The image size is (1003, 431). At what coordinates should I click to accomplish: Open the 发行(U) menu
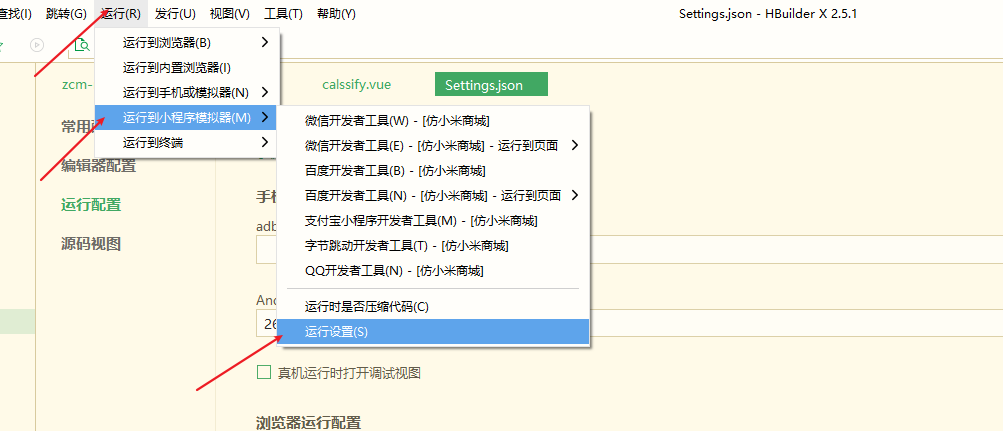tap(175, 13)
